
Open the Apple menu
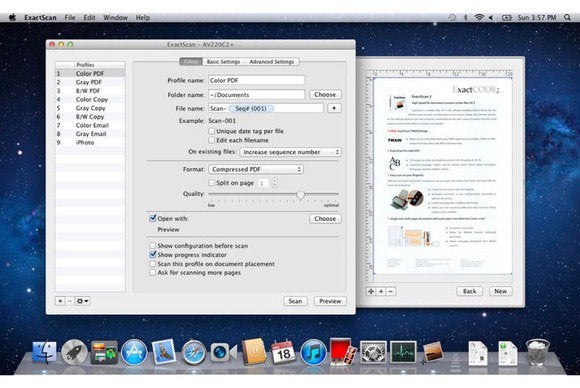(x=12, y=17)
